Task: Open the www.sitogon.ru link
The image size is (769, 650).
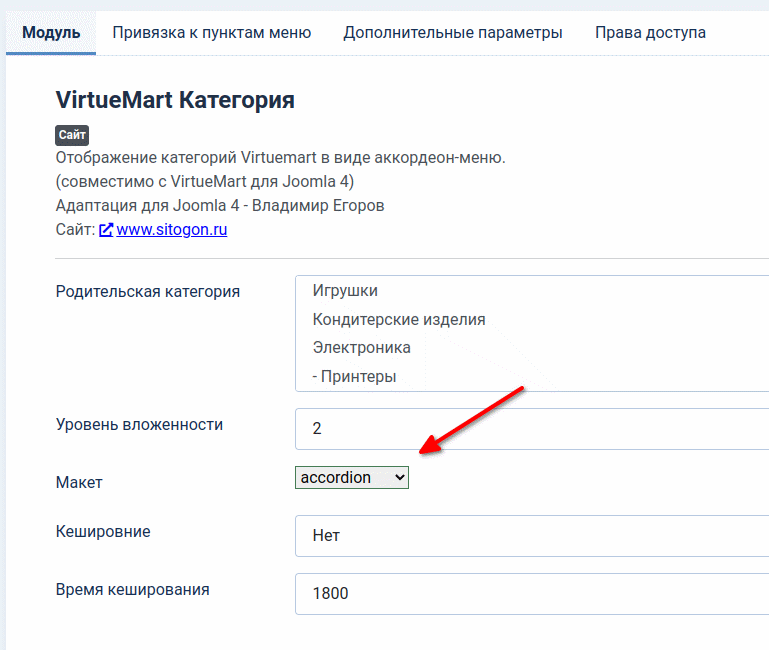Action: pos(172,230)
